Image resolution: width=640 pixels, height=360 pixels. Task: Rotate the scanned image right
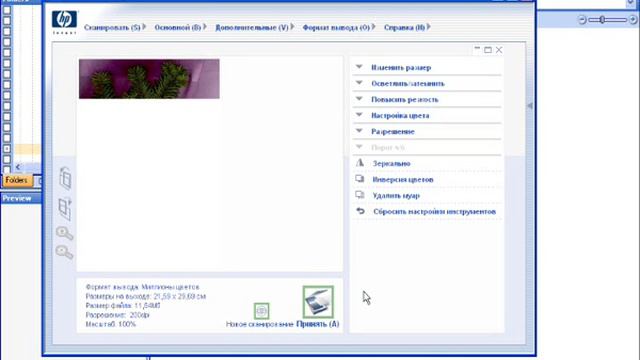[x=65, y=209]
